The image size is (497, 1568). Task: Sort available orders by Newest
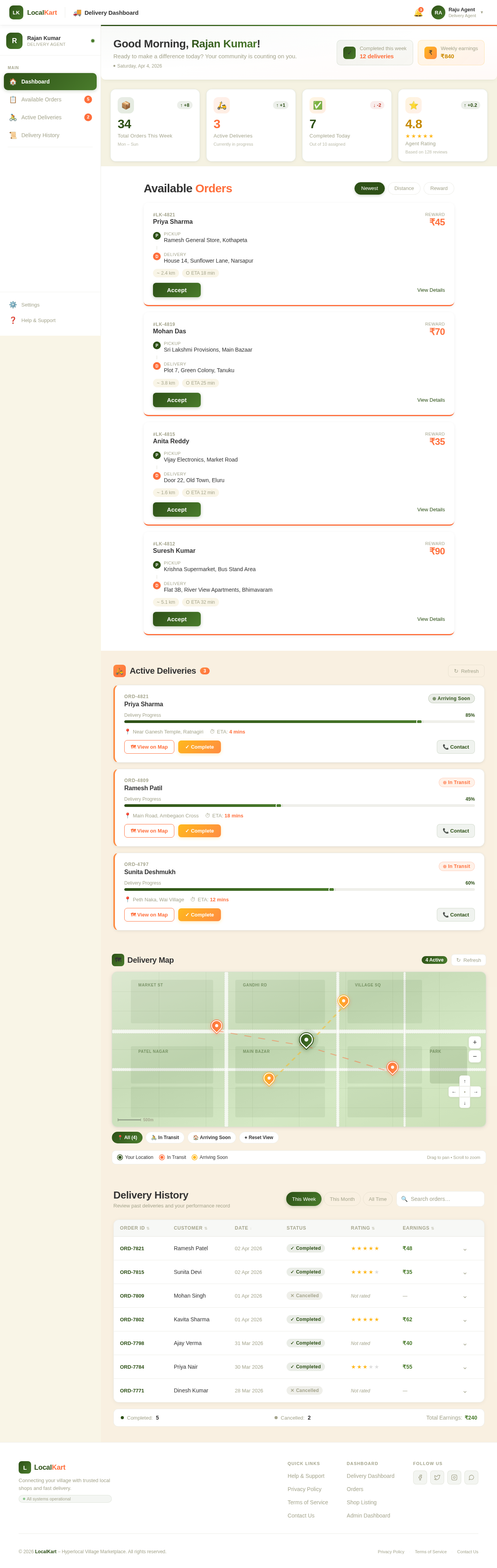tap(369, 189)
